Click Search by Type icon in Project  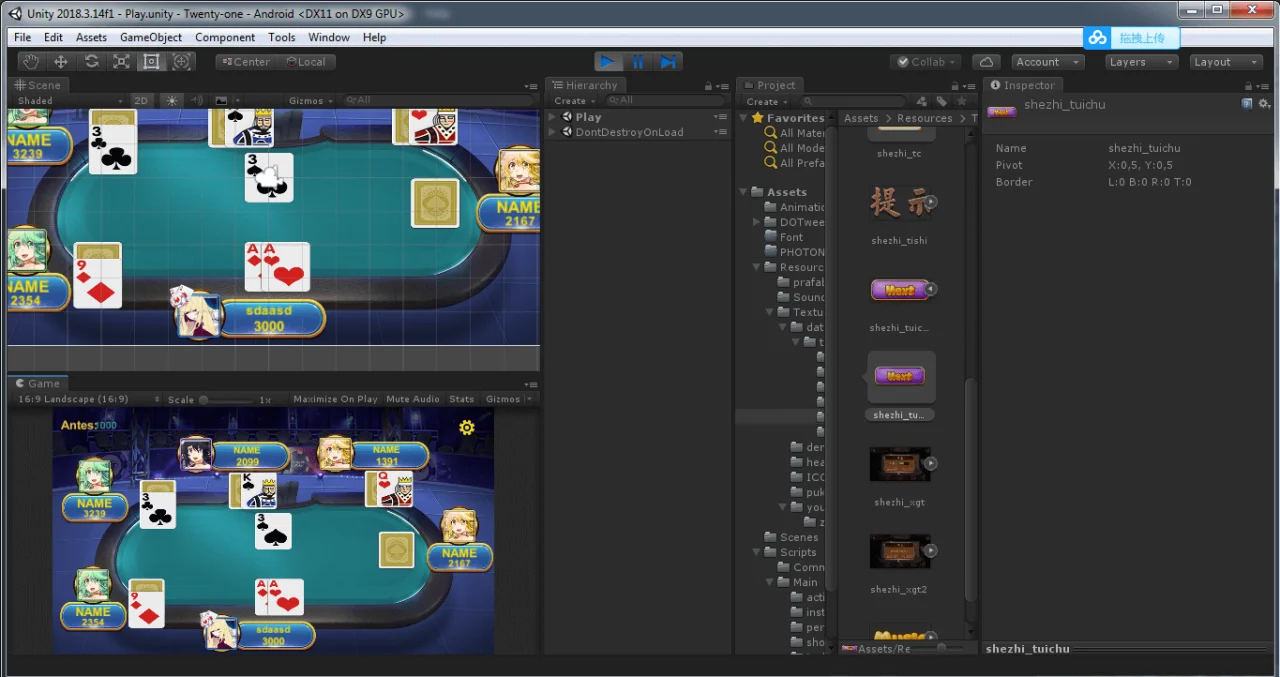(x=922, y=101)
